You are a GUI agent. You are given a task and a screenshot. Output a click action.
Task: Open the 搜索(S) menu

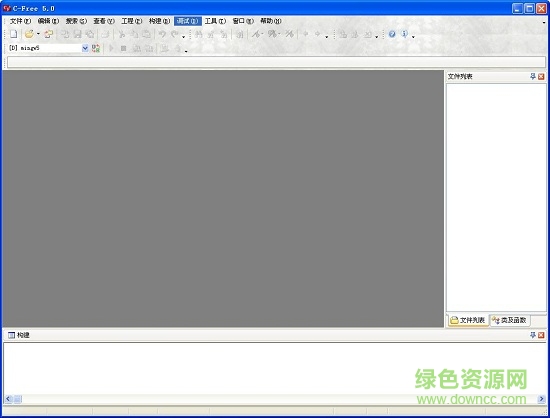(76, 21)
